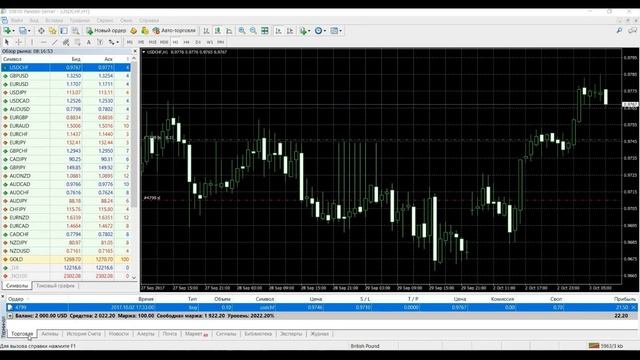Open a new chart window
Screen dimensions: 640x360
(x=7, y=31)
